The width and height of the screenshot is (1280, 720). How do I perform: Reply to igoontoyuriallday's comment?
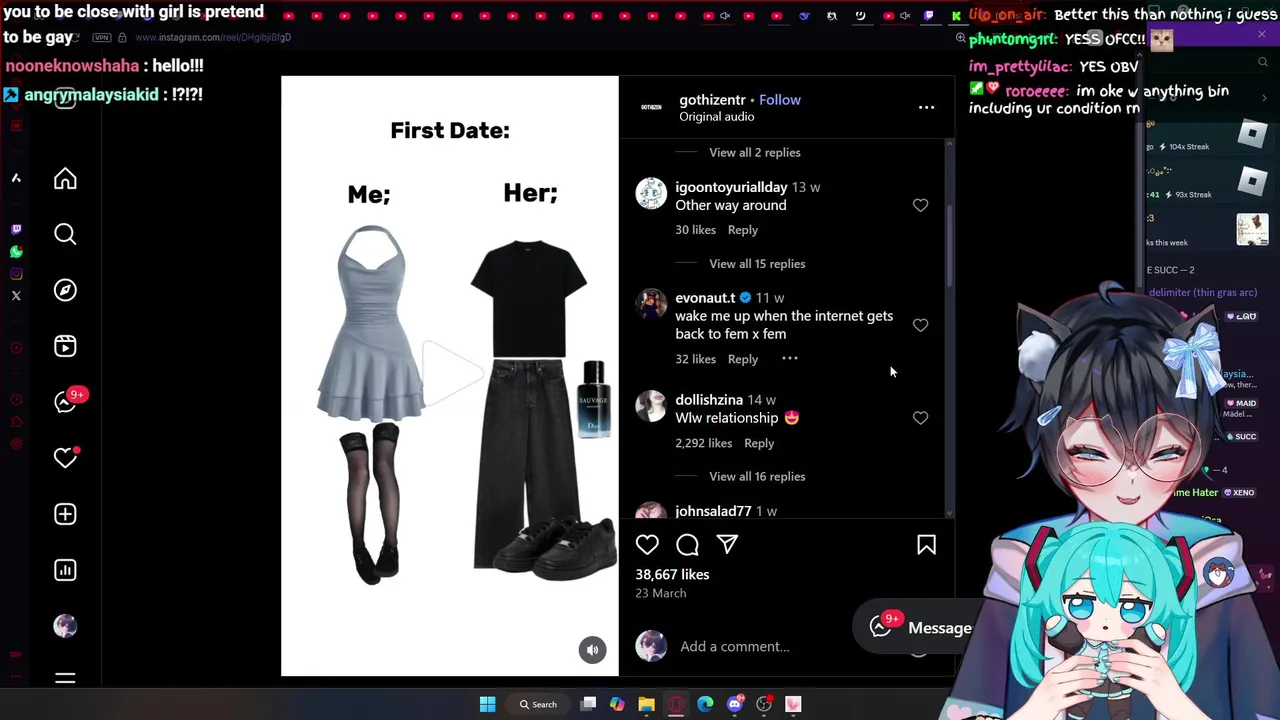[742, 230]
